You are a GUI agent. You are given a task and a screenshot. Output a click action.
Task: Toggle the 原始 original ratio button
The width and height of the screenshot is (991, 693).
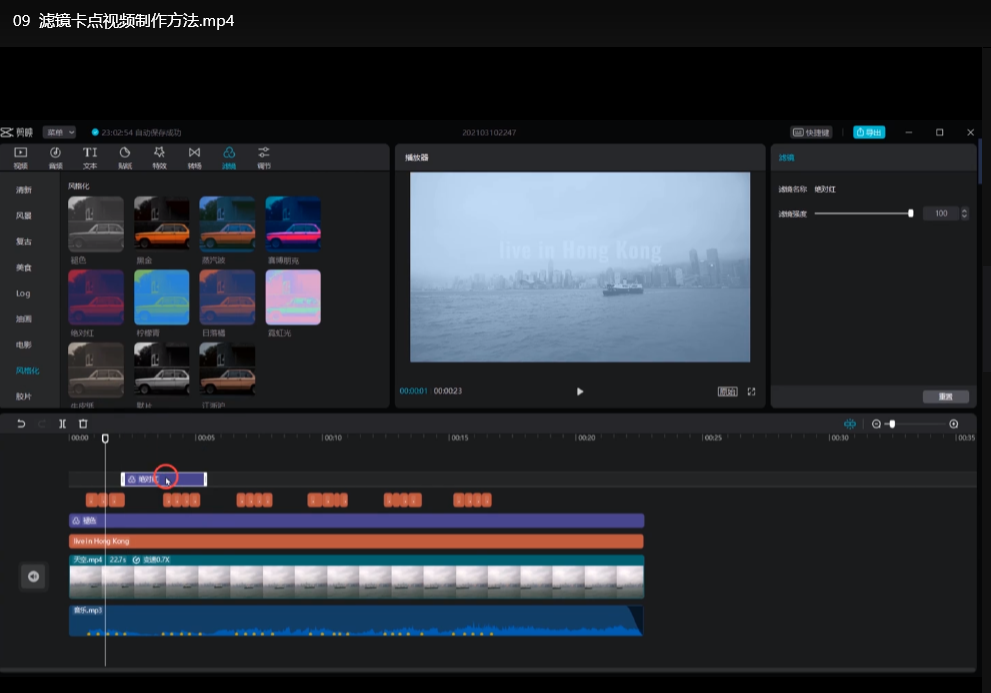click(727, 391)
